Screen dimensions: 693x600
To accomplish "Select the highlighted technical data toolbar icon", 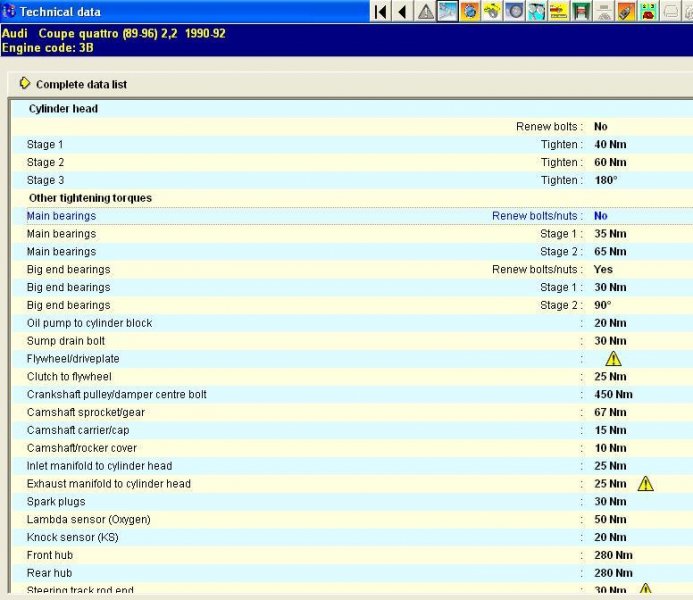I will [448, 12].
